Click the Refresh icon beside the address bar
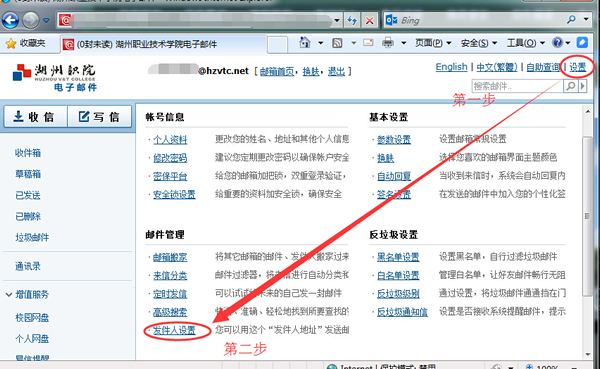The height and width of the screenshot is (369, 600). (352, 20)
